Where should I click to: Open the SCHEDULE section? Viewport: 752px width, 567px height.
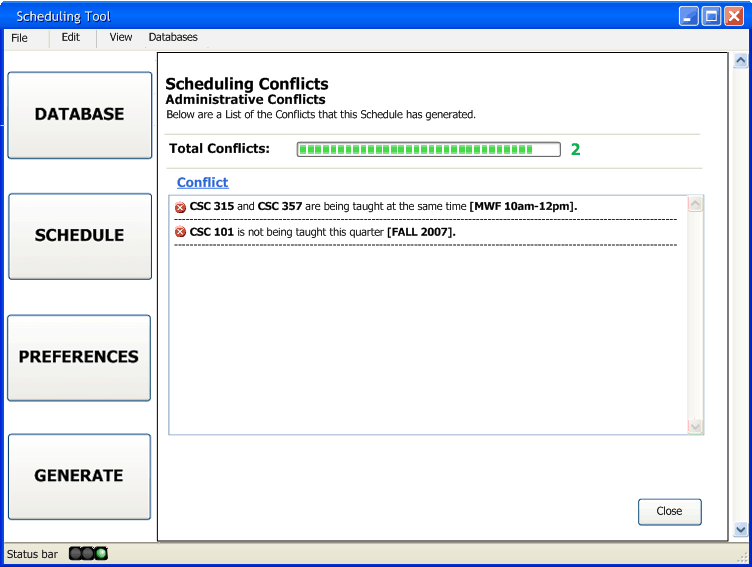(80, 236)
